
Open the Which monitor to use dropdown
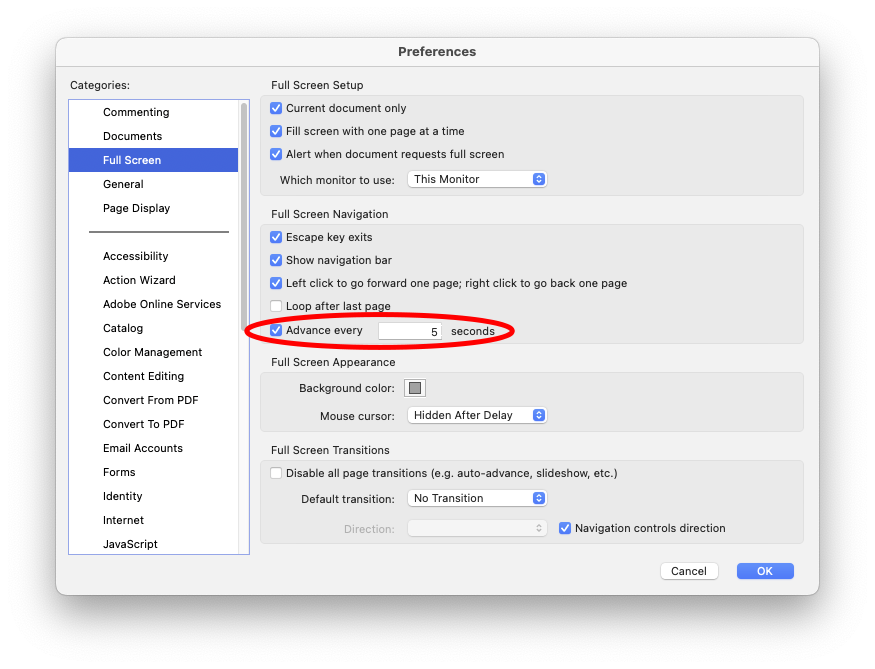point(477,179)
